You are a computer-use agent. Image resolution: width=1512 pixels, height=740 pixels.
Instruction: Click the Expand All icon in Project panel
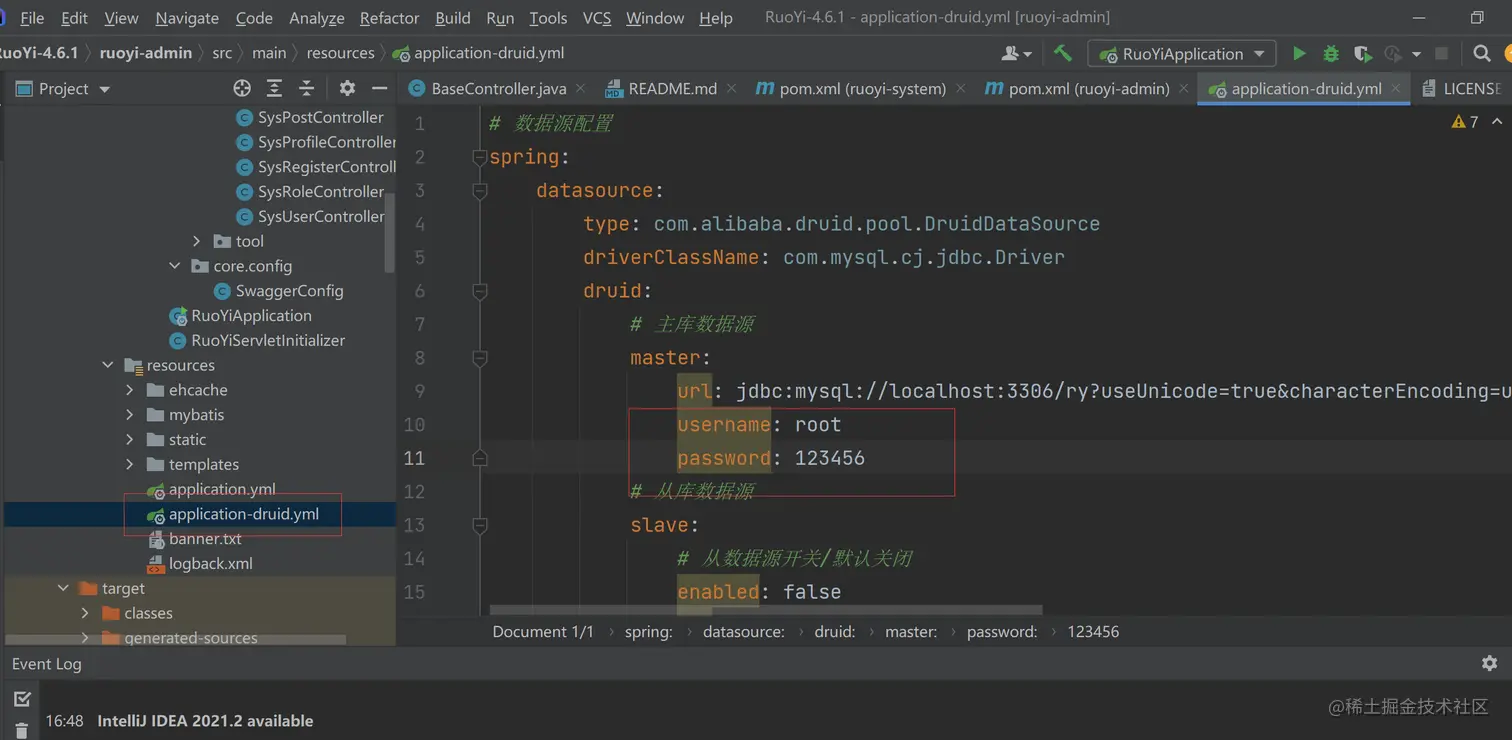pyautogui.click(x=274, y=88)
